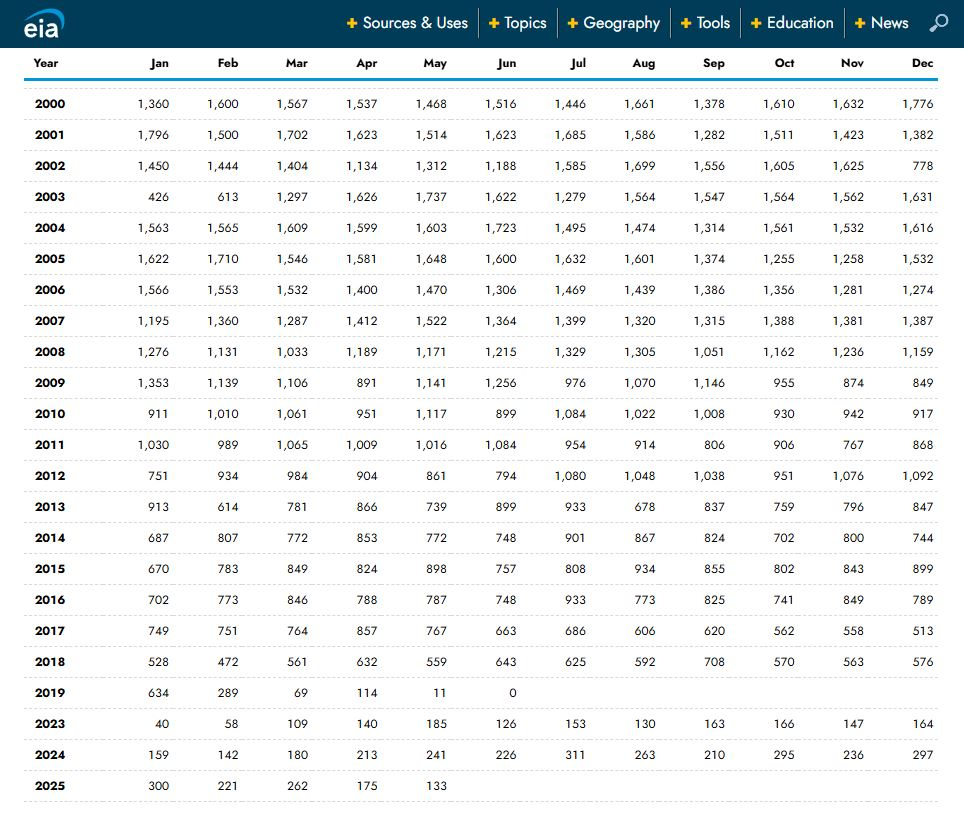Click the 0 value in 2019 Jun
Image resolution: width=964 pixels, height=823 pixels.
513,693
